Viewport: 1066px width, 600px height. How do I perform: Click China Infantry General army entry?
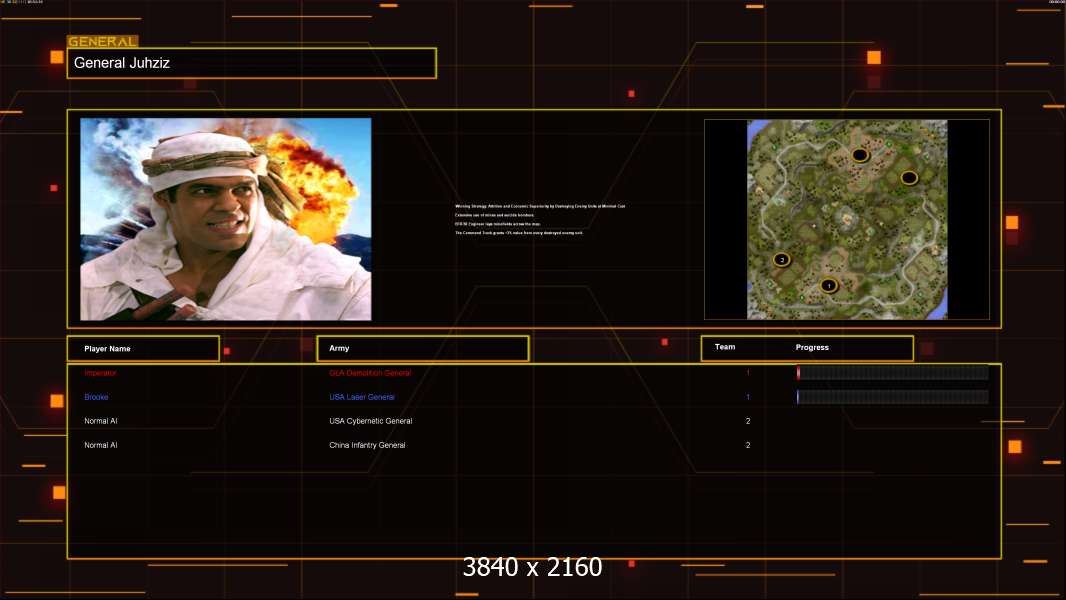367,445
